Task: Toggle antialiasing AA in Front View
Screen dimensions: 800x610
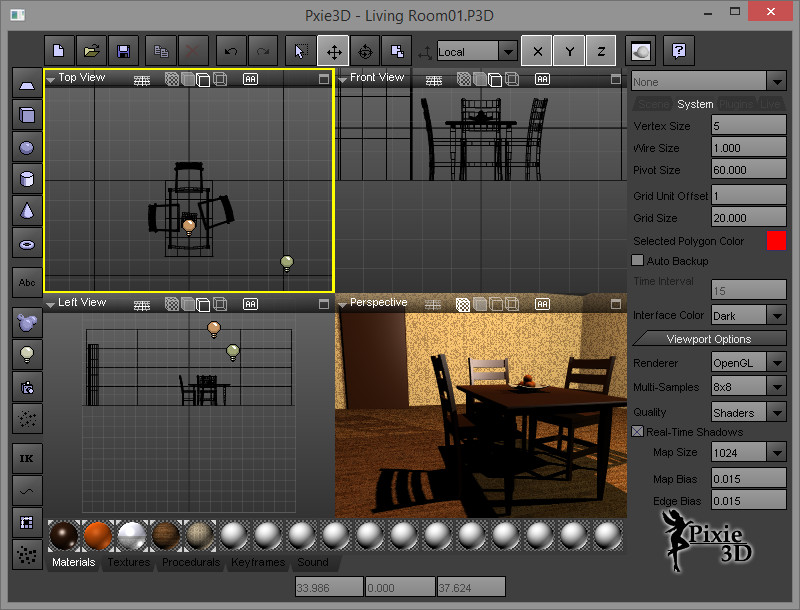Action: coord(542,79)
